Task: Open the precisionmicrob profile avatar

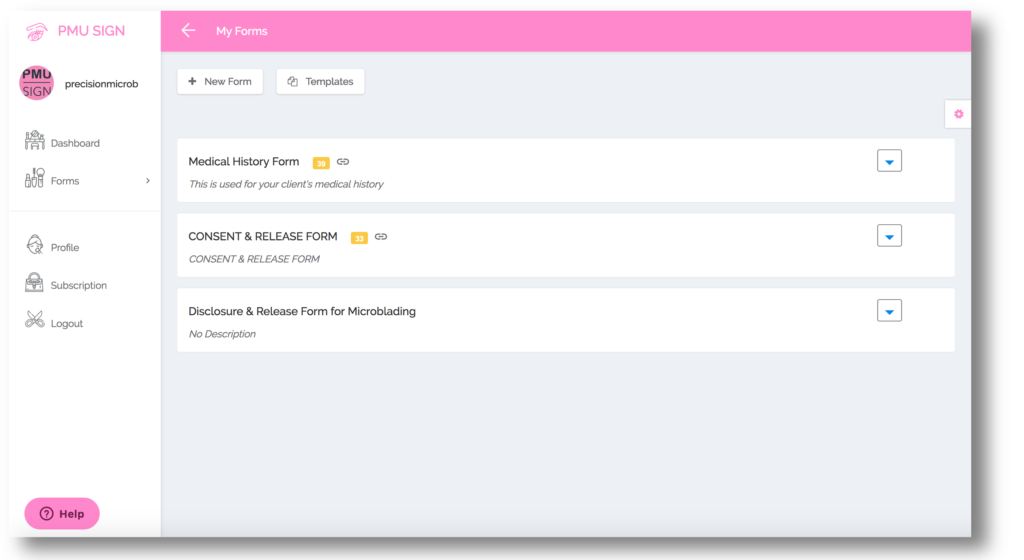Action: (x=37, y=83)
